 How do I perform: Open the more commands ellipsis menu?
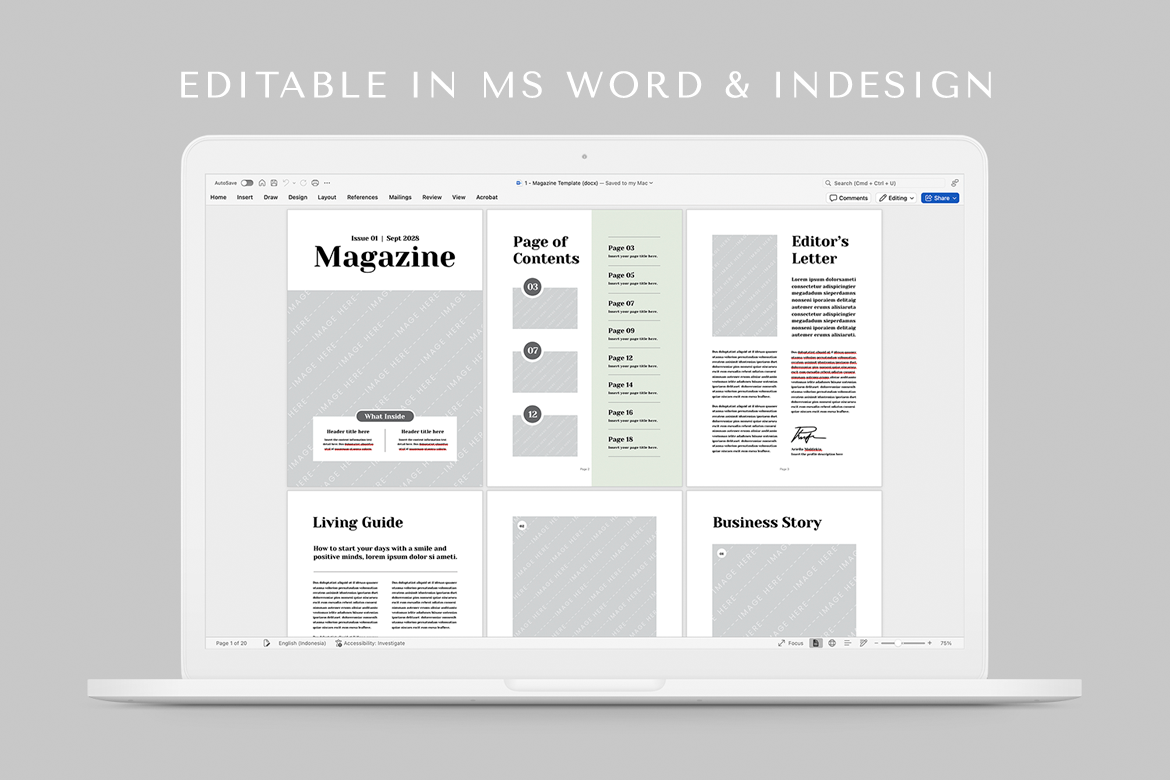pyautogui.click(x=327, y=183)
